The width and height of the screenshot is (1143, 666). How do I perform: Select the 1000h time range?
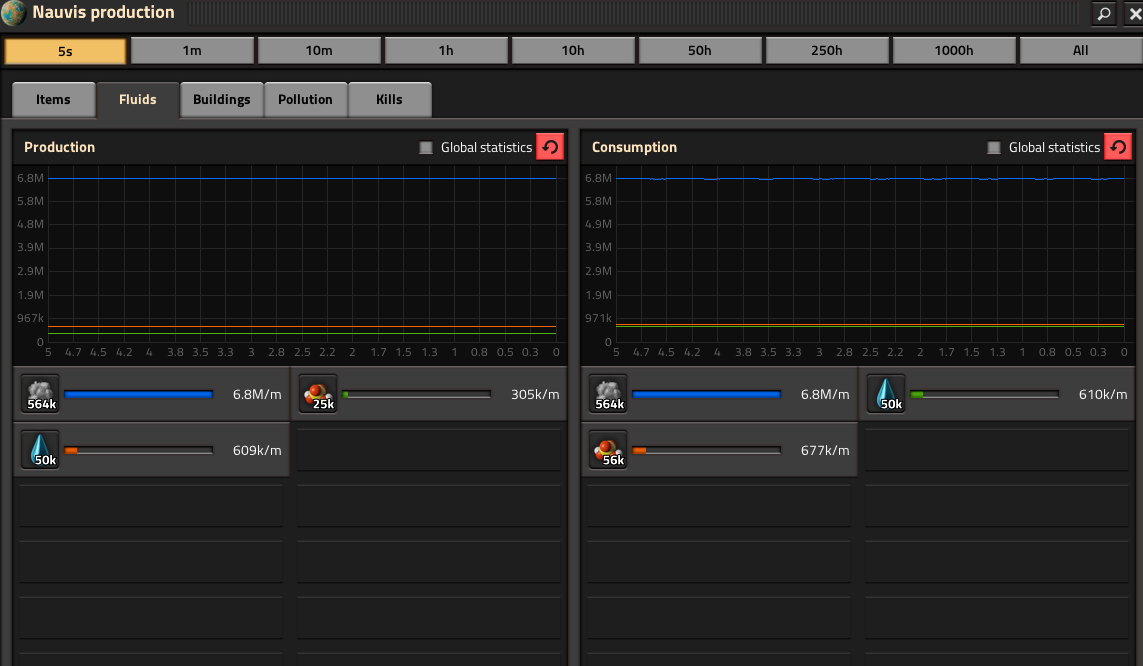tap(953, 50)
